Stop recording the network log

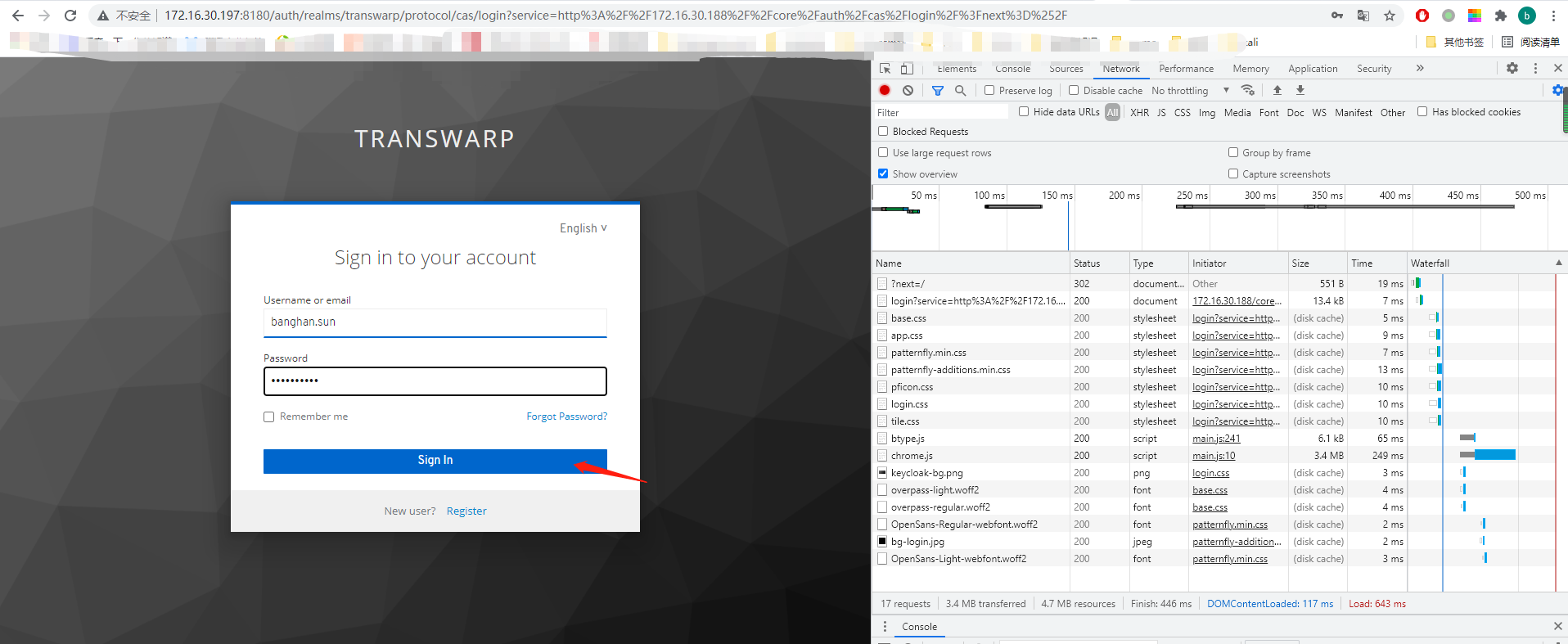click(885, 90)
